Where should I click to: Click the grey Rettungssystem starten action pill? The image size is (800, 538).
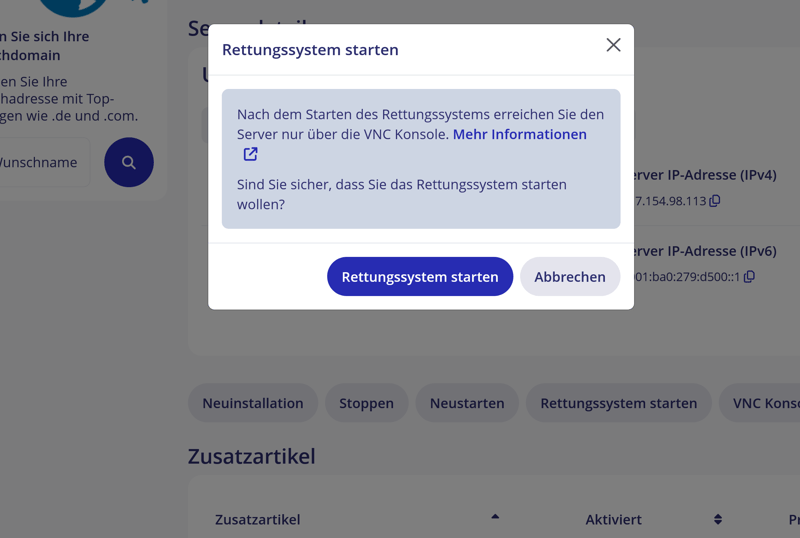(618, 403)
